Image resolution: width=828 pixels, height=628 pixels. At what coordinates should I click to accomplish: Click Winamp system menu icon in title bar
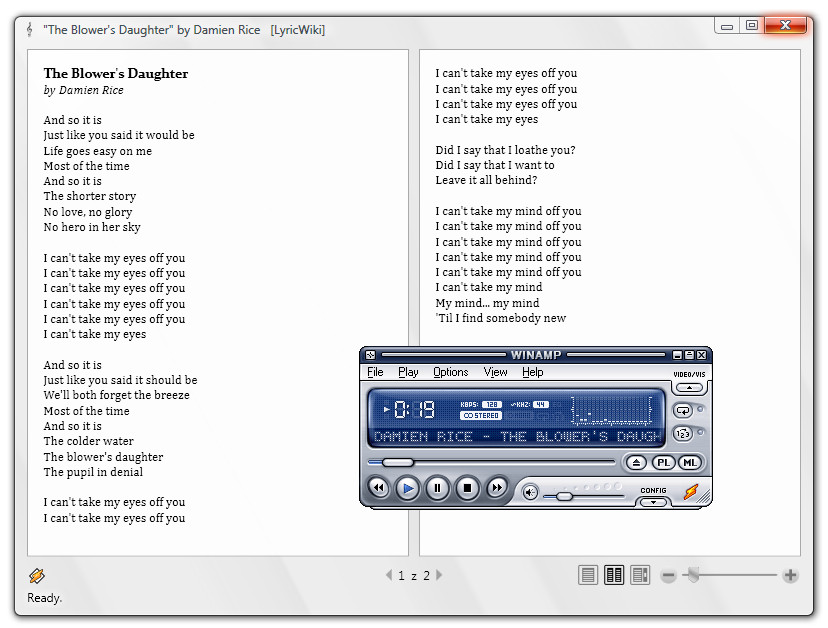[x=370, y=355]
